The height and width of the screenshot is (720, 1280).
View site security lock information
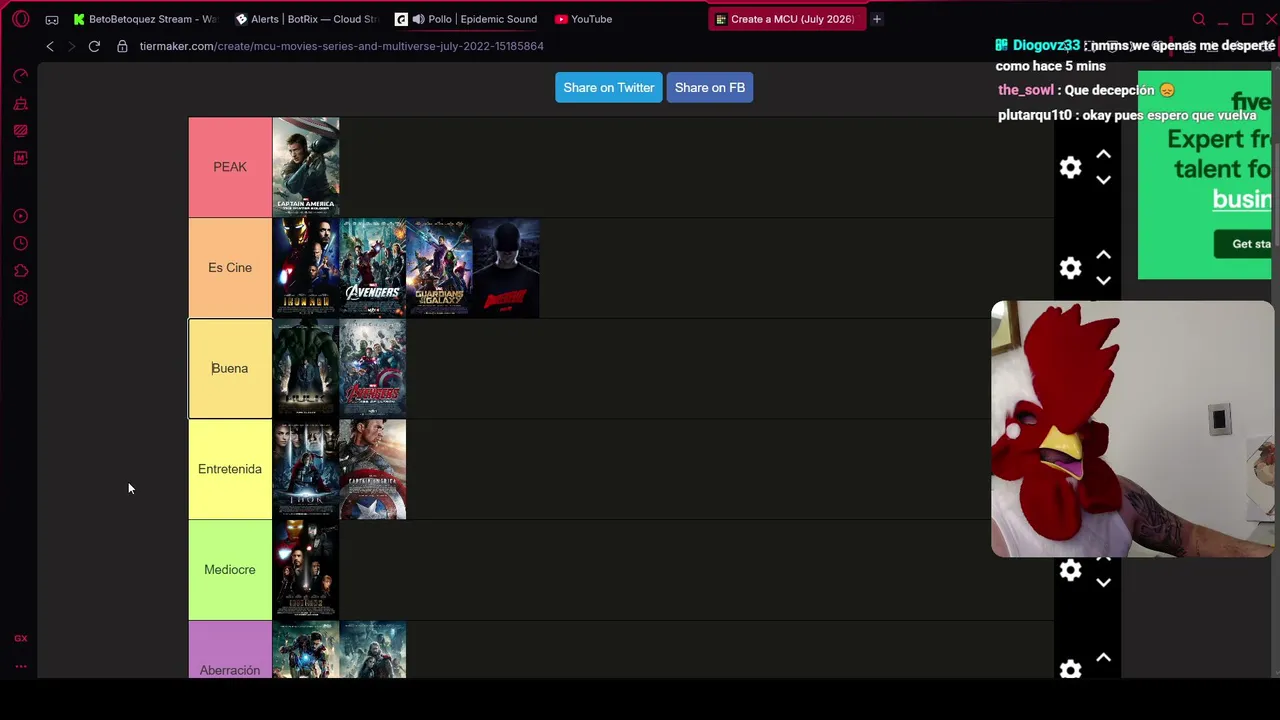tap(122, 46)
